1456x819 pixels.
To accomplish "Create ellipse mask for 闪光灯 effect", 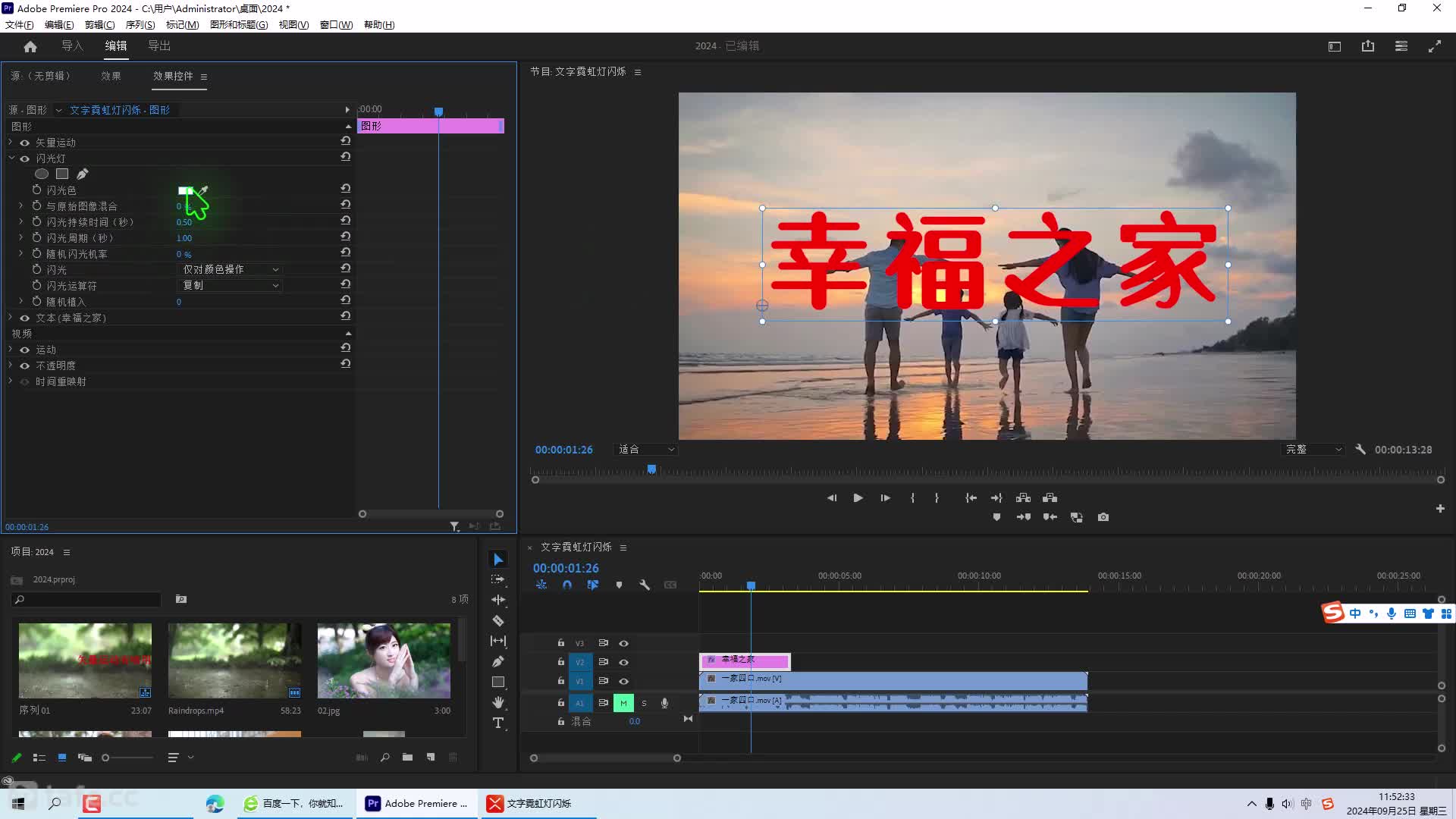I will pos(42,174).
